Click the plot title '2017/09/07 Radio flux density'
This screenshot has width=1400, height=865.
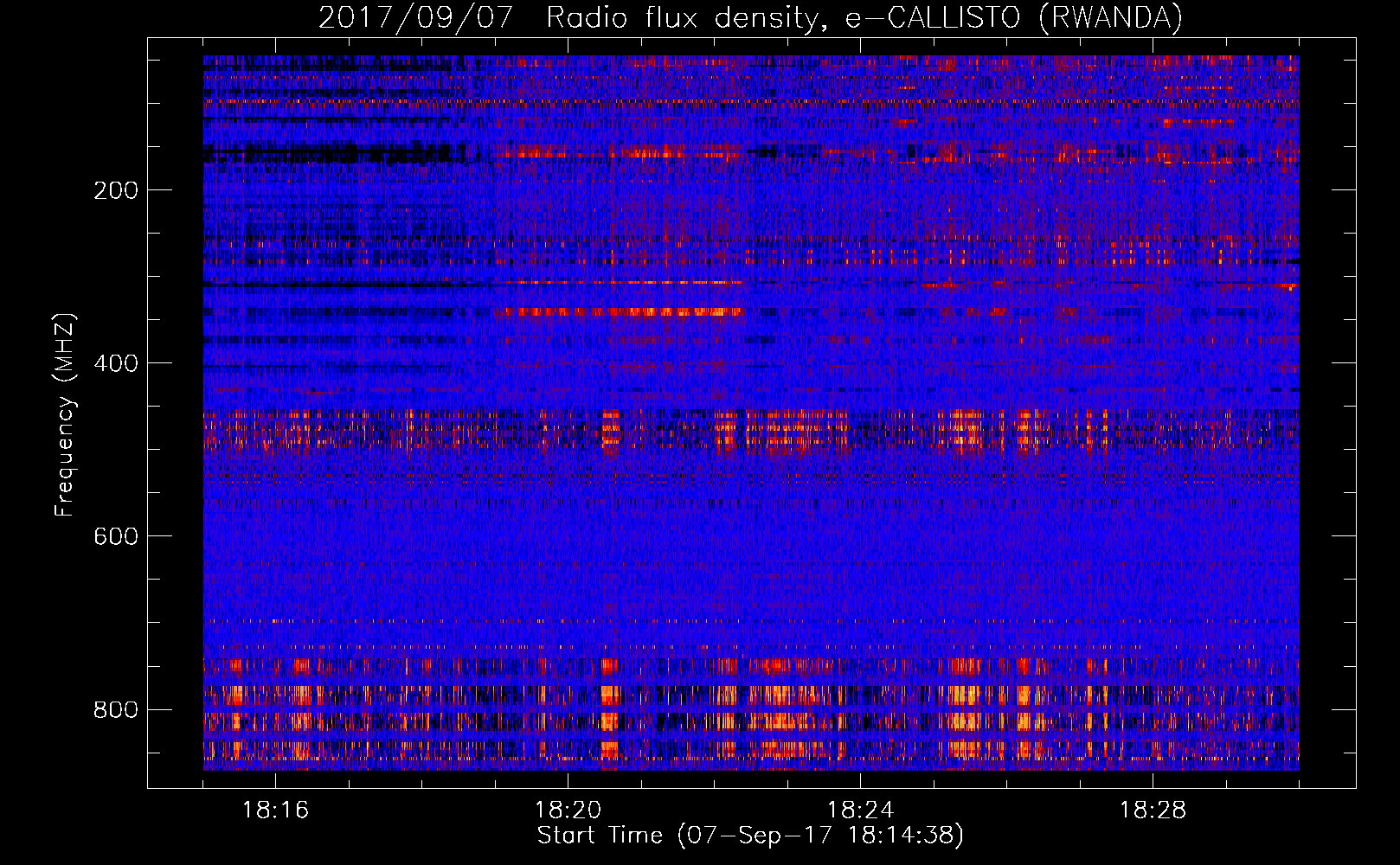tap(750, 17)
